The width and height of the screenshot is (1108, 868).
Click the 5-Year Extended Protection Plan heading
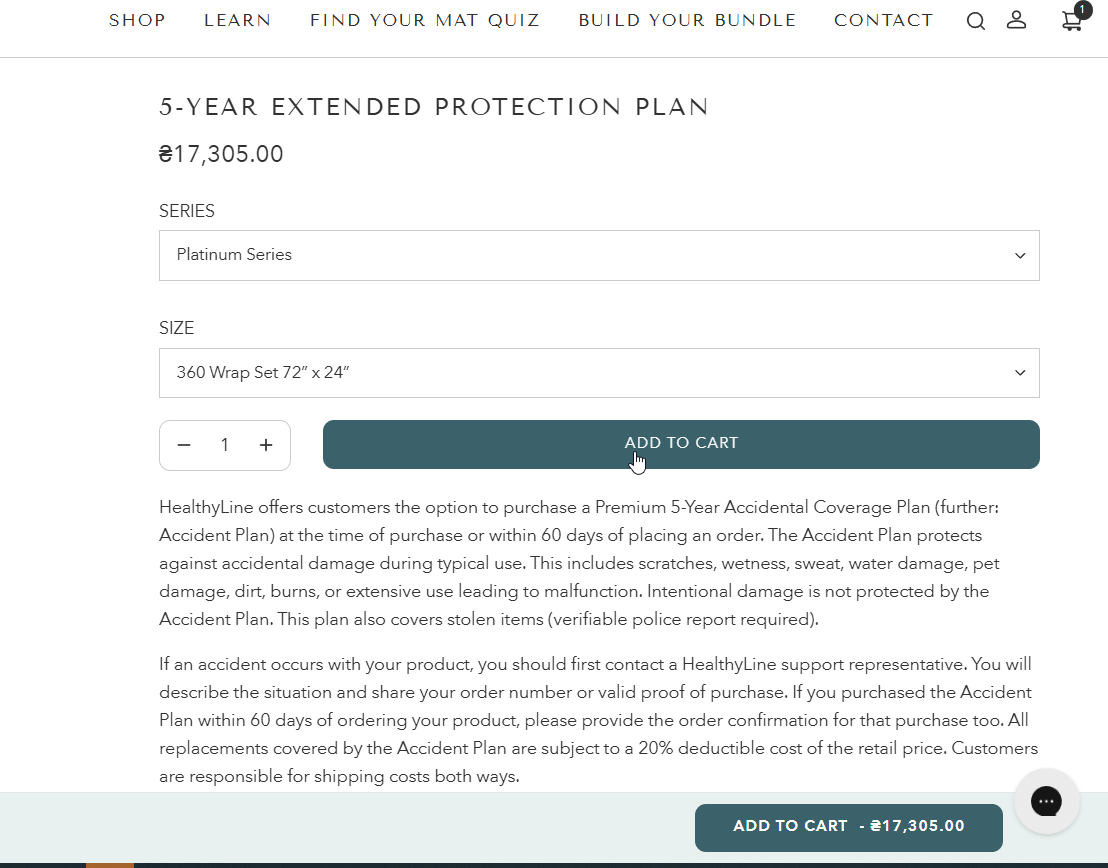[434, 108]
